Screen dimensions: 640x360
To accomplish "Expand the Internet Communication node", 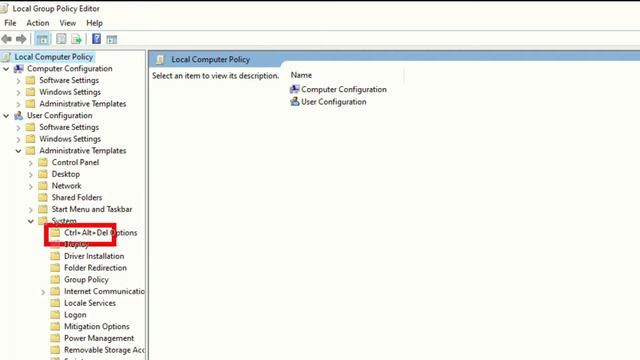I will click(43, 292).
